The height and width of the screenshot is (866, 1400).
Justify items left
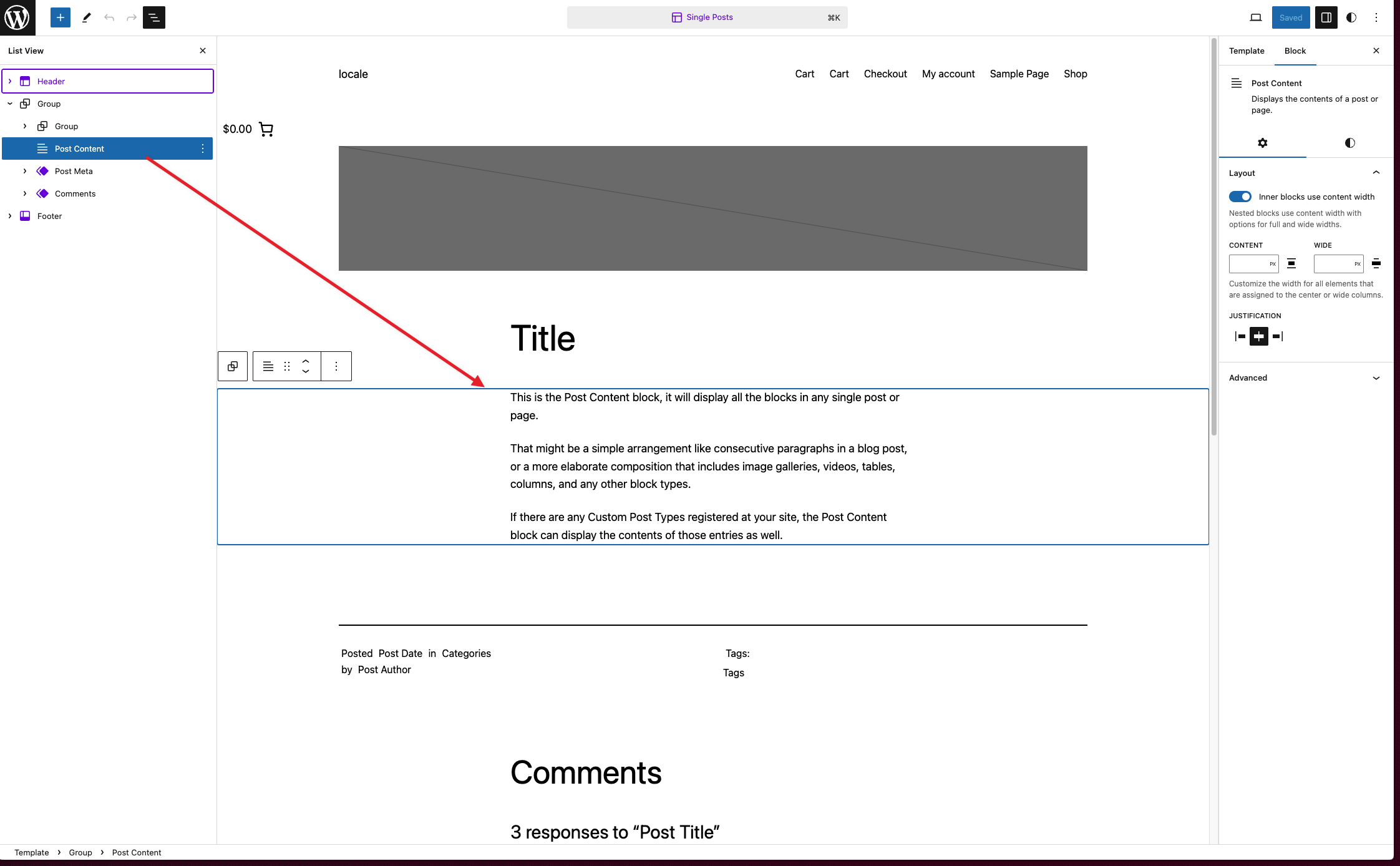[x=1240, y=336]
